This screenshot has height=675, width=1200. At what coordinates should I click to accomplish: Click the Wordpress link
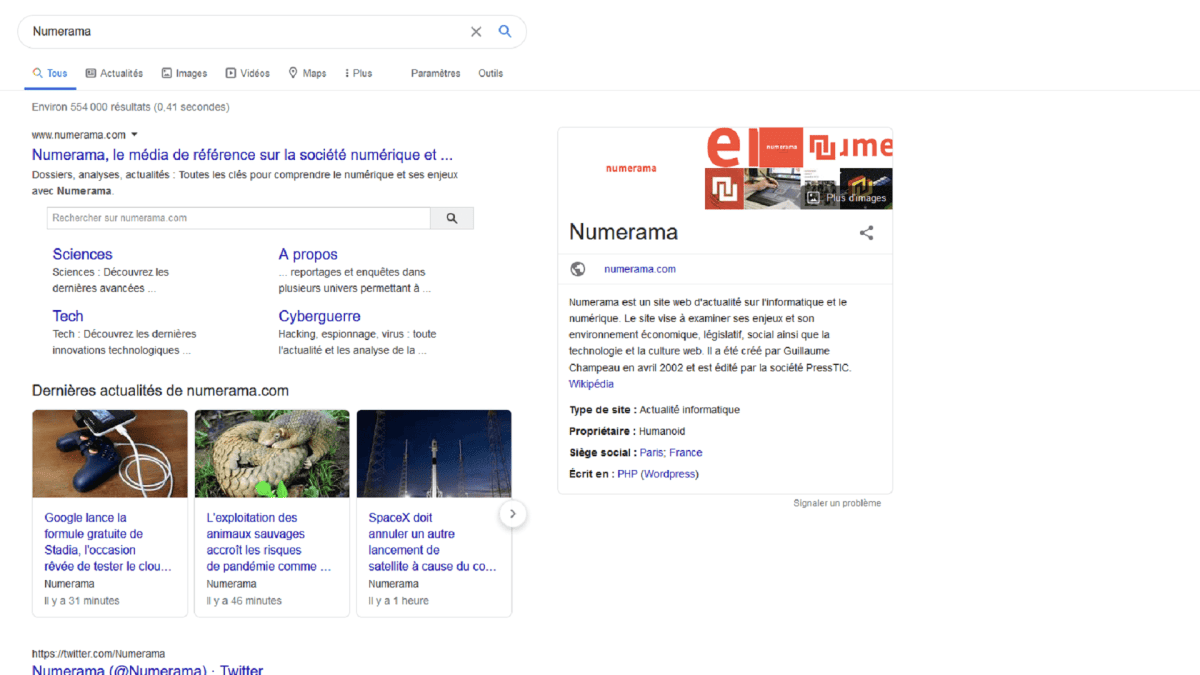coord(670,474)
